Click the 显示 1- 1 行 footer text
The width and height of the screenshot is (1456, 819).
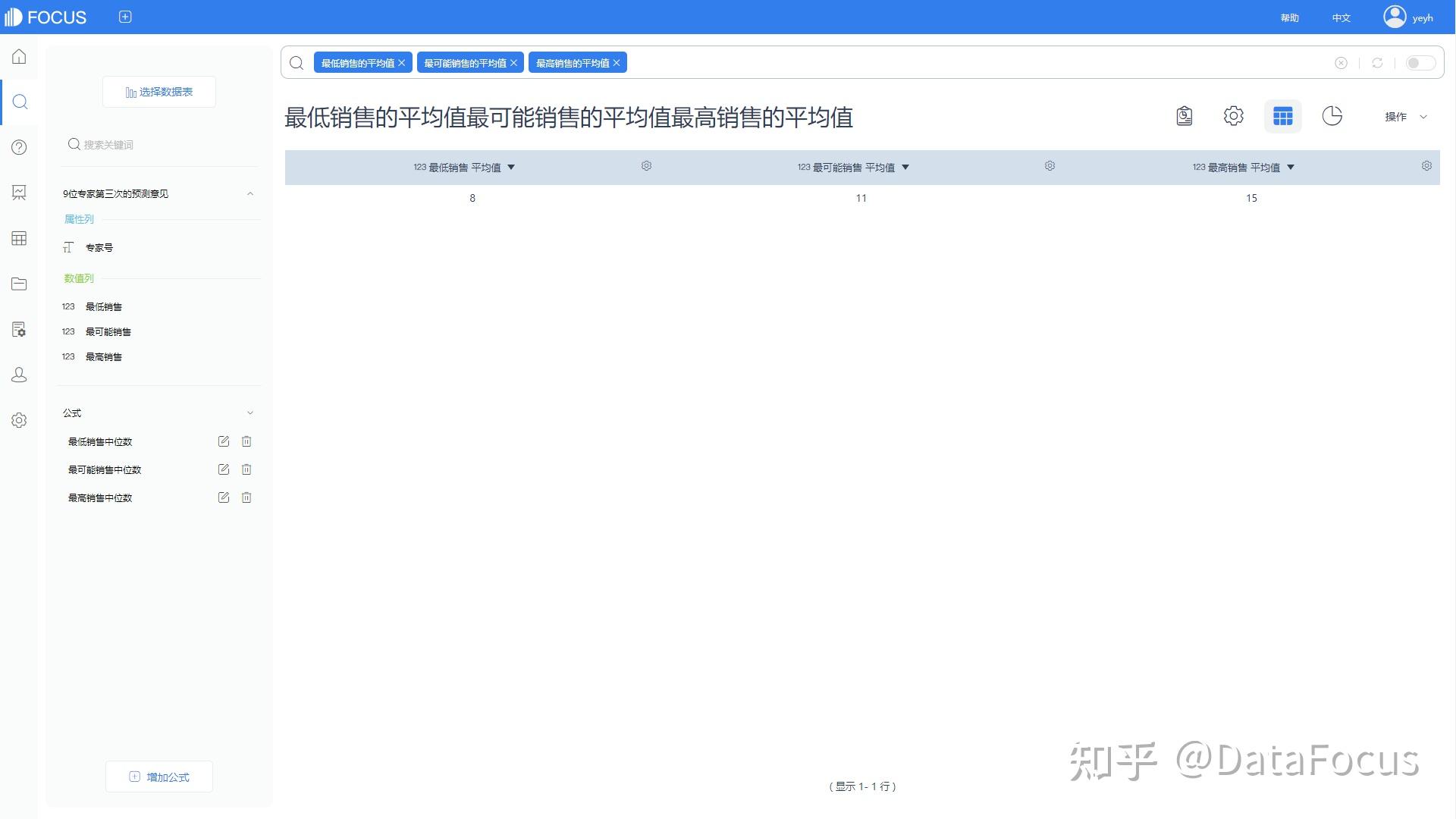pyautogui.click(x=862, y=786)
